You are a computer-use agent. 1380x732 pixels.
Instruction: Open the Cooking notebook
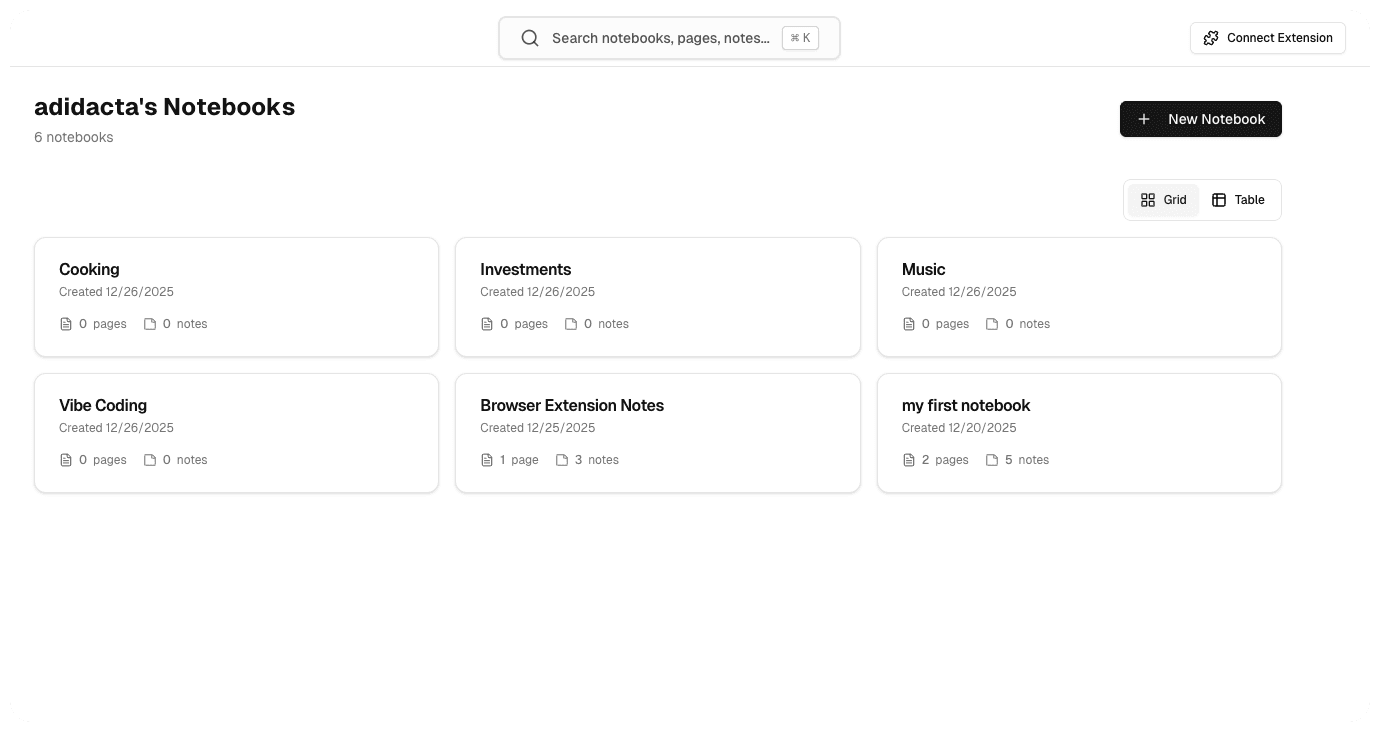[x=236, y=296]
